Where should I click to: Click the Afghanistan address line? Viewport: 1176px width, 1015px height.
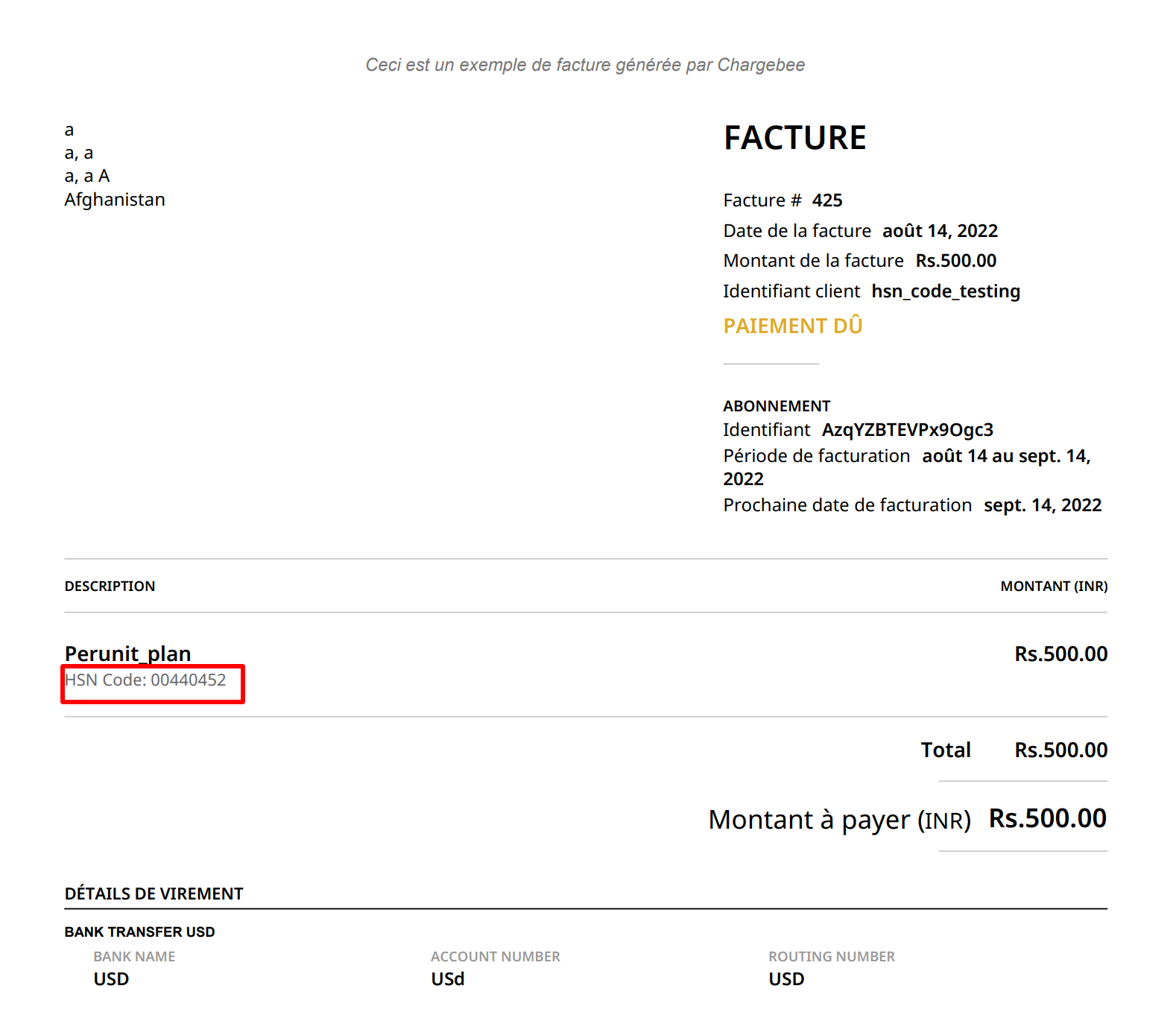click(115, 200)
